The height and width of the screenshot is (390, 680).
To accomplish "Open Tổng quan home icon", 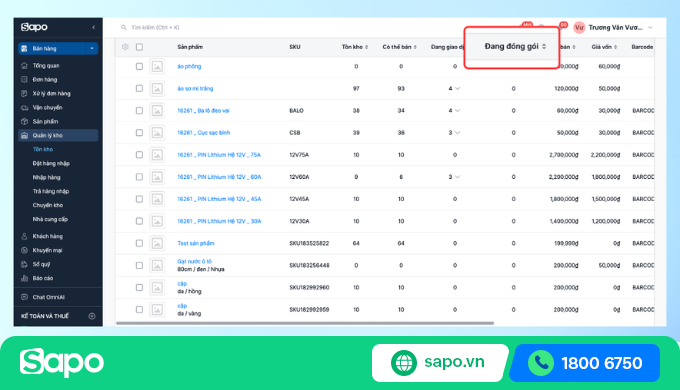I will coord(24,66).
